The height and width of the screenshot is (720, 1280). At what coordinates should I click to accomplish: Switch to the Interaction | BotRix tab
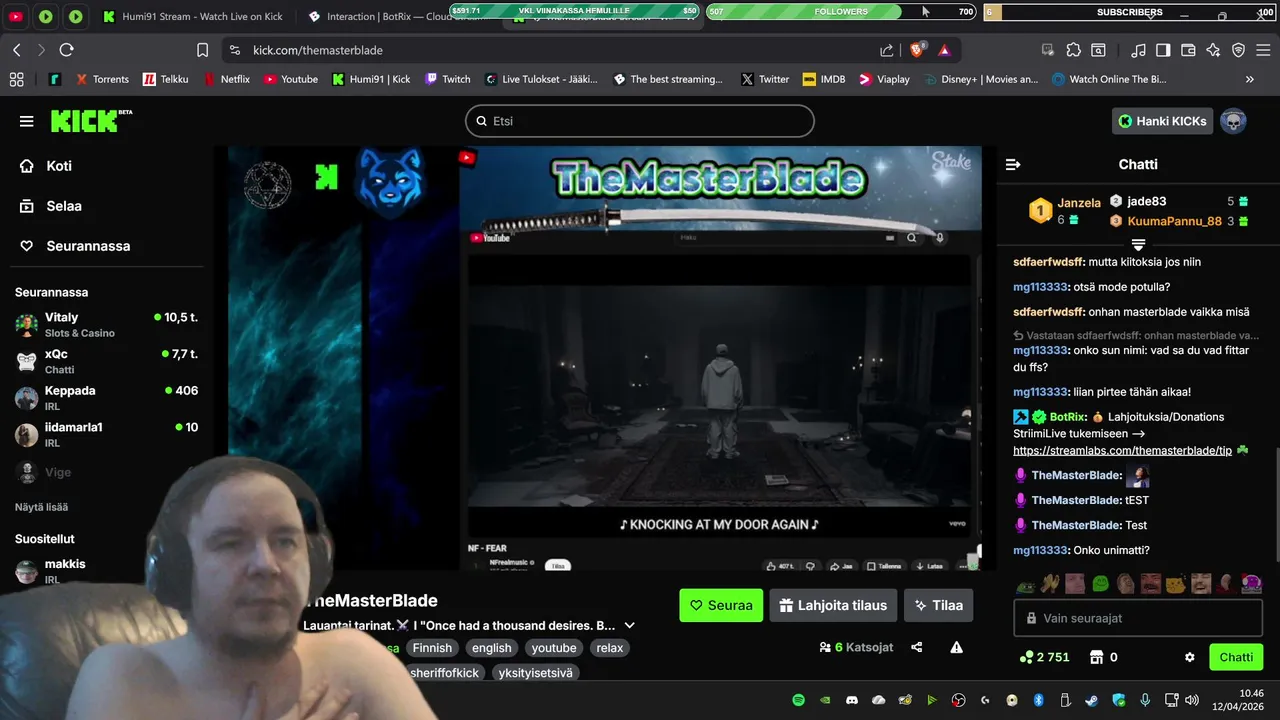tap(400, 16)
